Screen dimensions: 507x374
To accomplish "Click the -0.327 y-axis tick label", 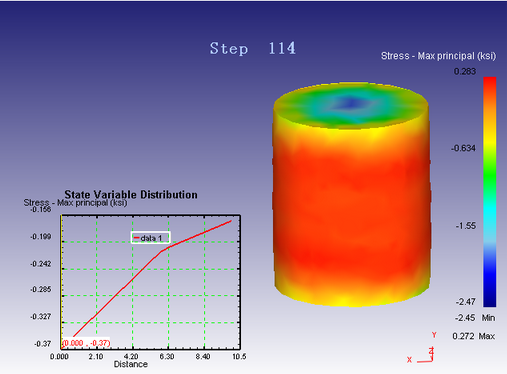I will tap(41, 316).
